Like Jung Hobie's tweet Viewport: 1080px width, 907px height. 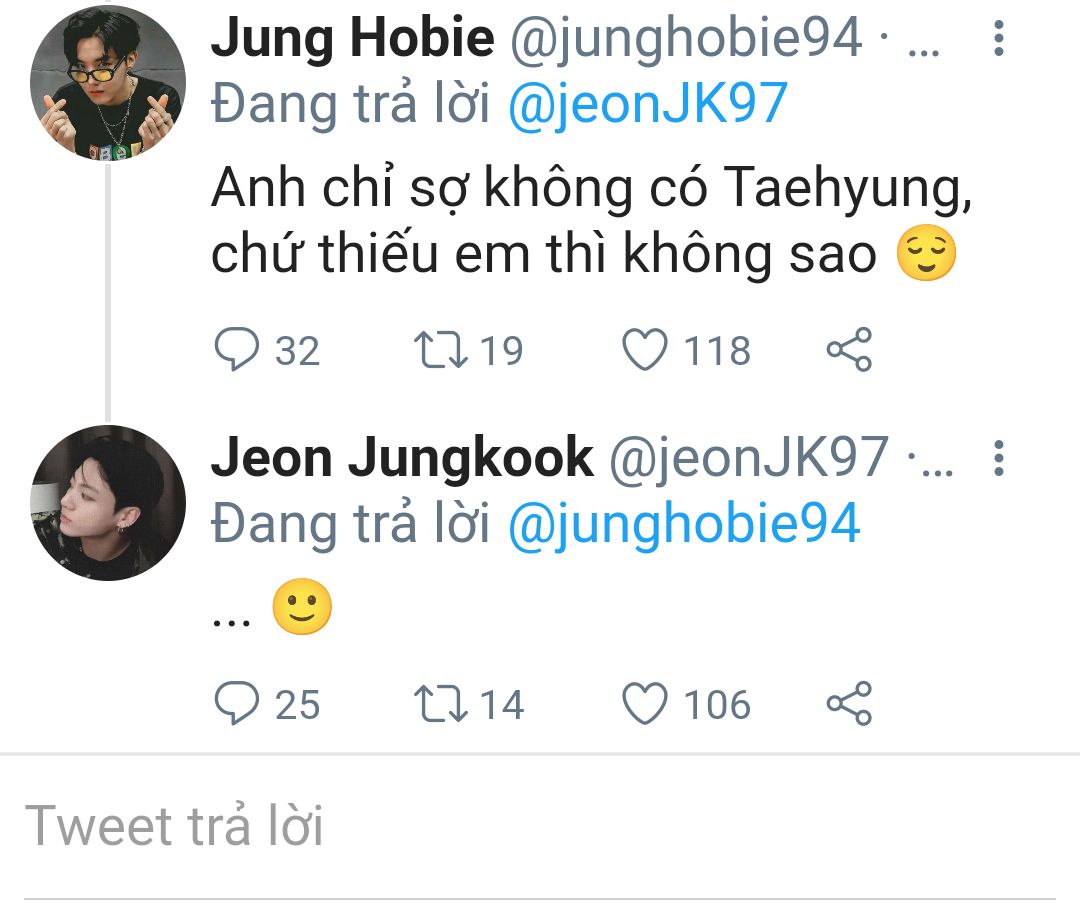(645, 351)
